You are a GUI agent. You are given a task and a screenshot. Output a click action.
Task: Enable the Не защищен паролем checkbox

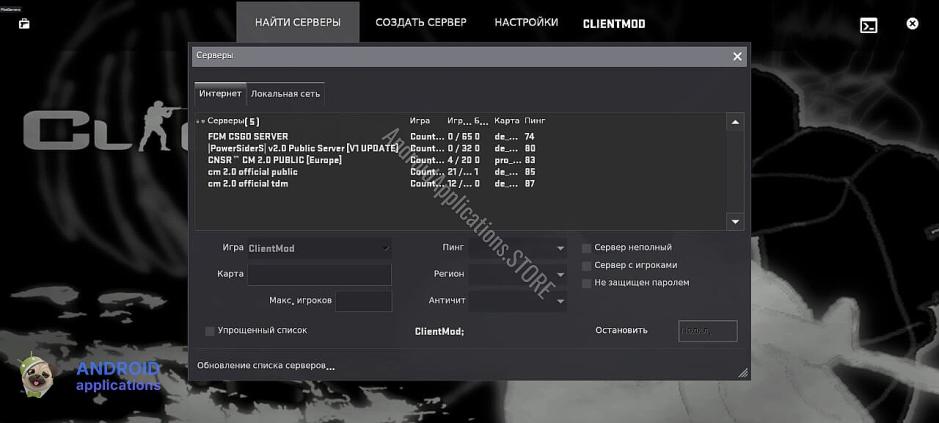tap(587, 283)
